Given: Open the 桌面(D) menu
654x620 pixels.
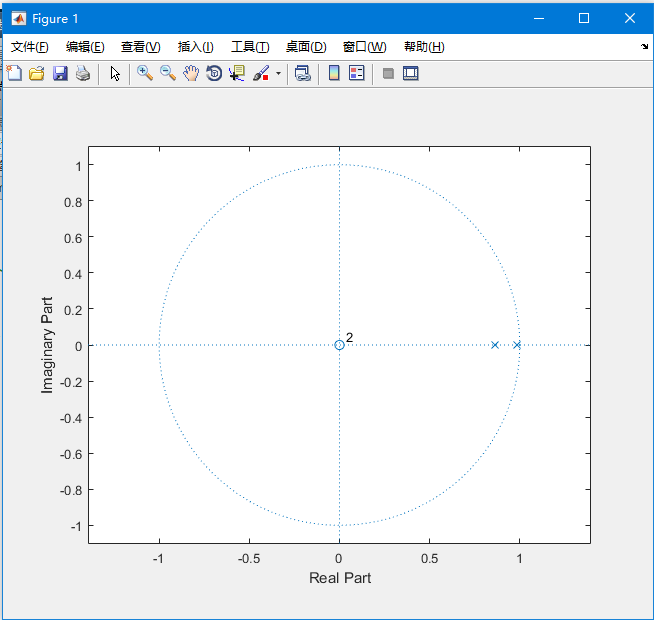Looking at the screenshot, I should pos(306,47).
